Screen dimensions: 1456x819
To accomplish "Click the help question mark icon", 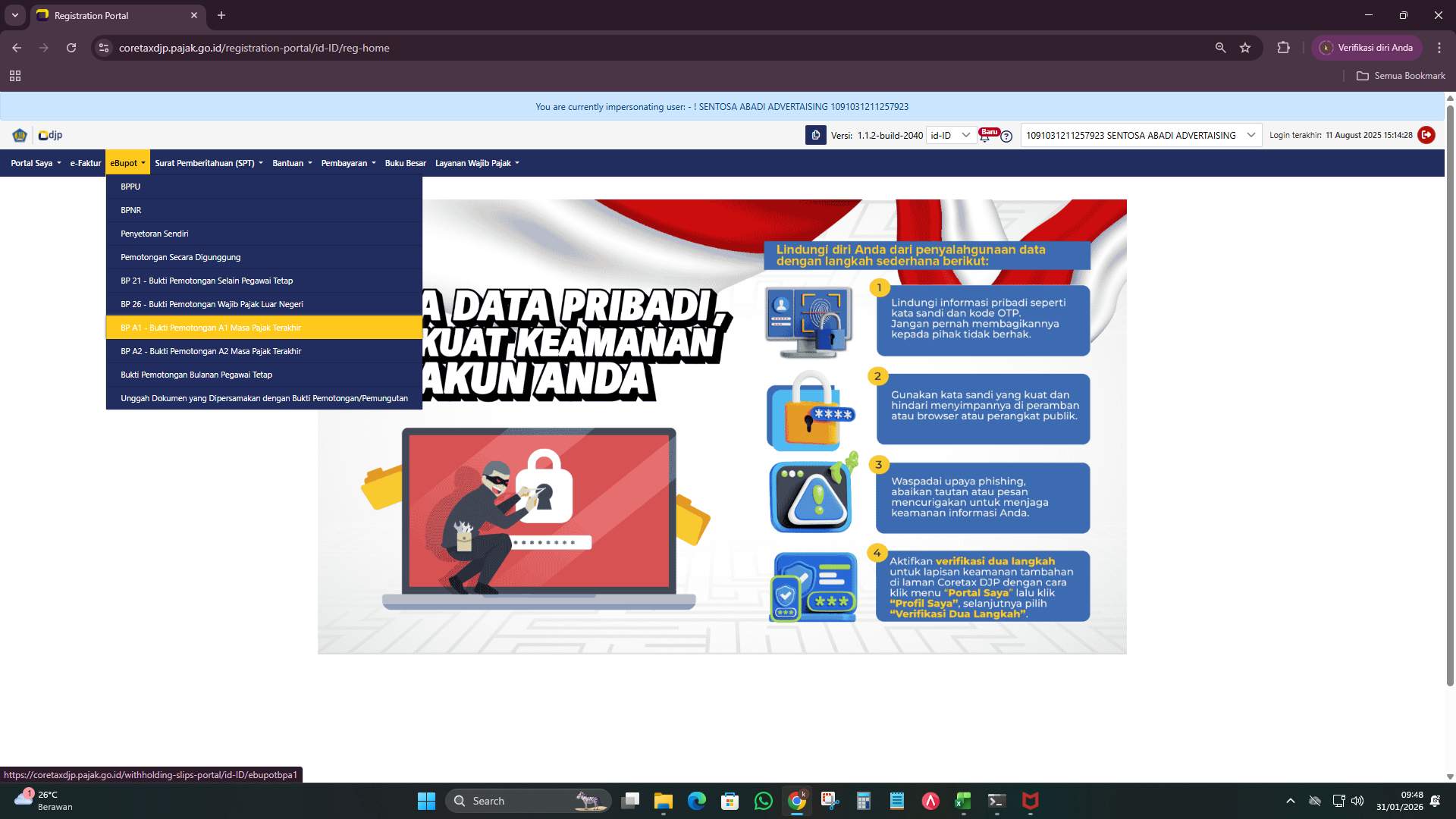I will 1006,137.
